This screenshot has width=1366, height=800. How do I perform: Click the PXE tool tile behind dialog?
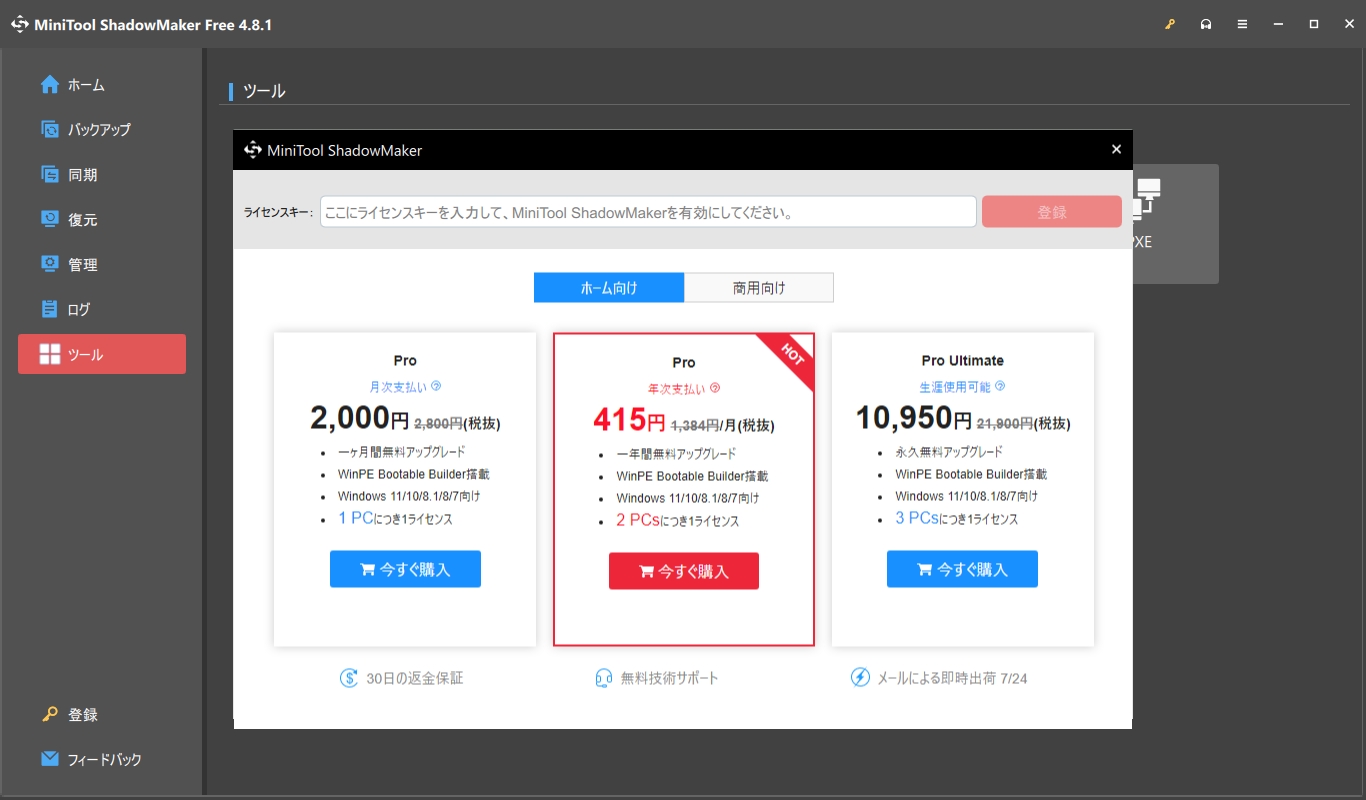[1176, 224]
